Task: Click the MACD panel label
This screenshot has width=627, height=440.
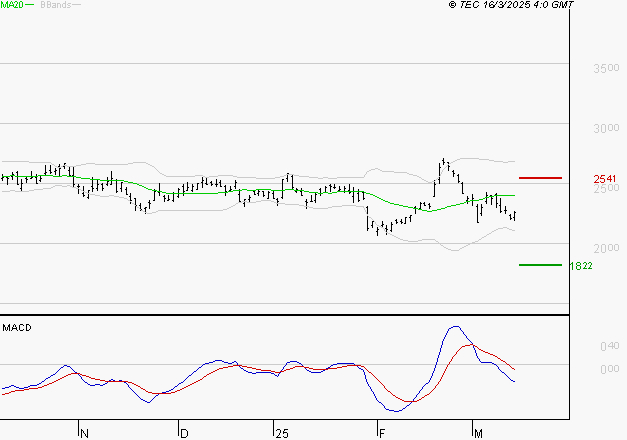Action: 17,328
